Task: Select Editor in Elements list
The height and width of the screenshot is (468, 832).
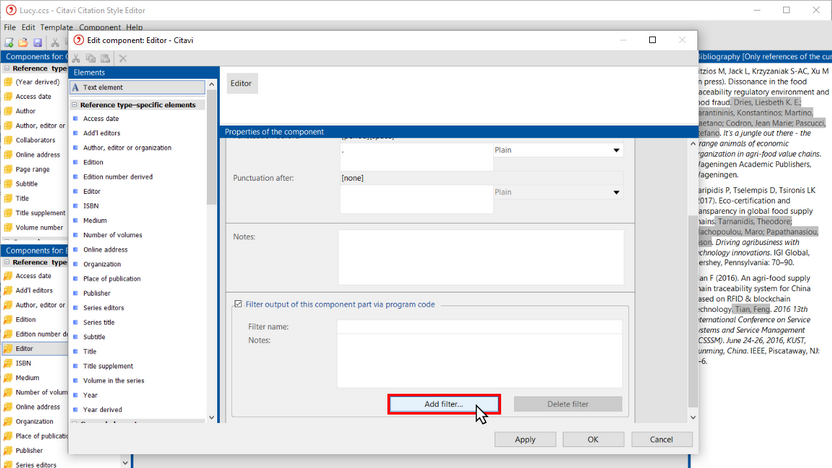Action: tap(92, 191)
